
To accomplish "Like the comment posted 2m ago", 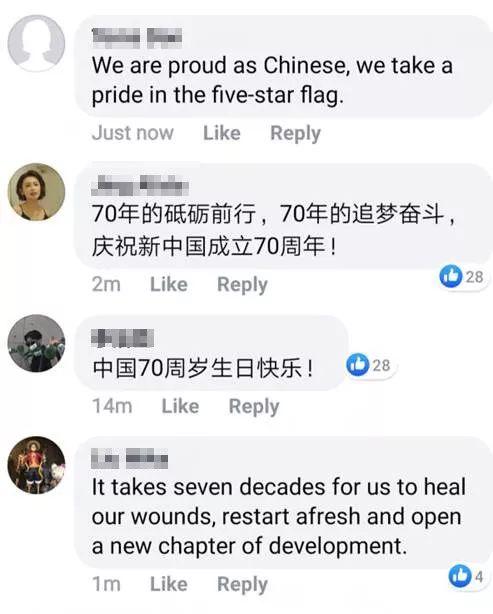I will (x=169, y=284).
